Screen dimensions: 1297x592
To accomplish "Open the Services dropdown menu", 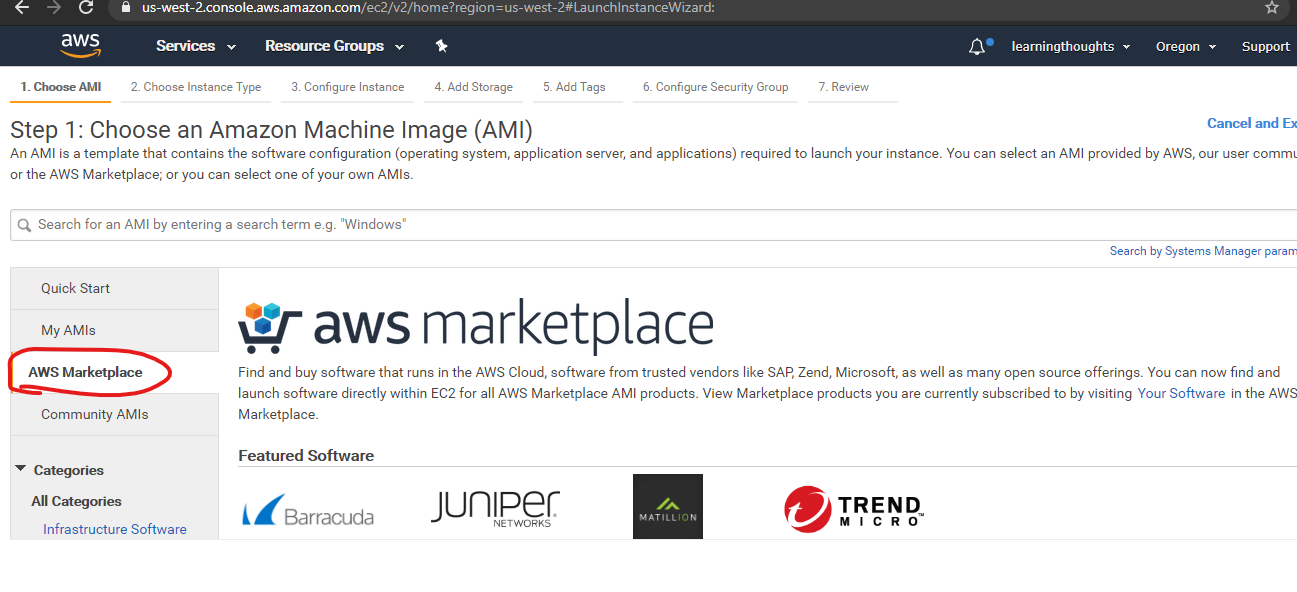I will pyautogui.click(x=196, y=46).
